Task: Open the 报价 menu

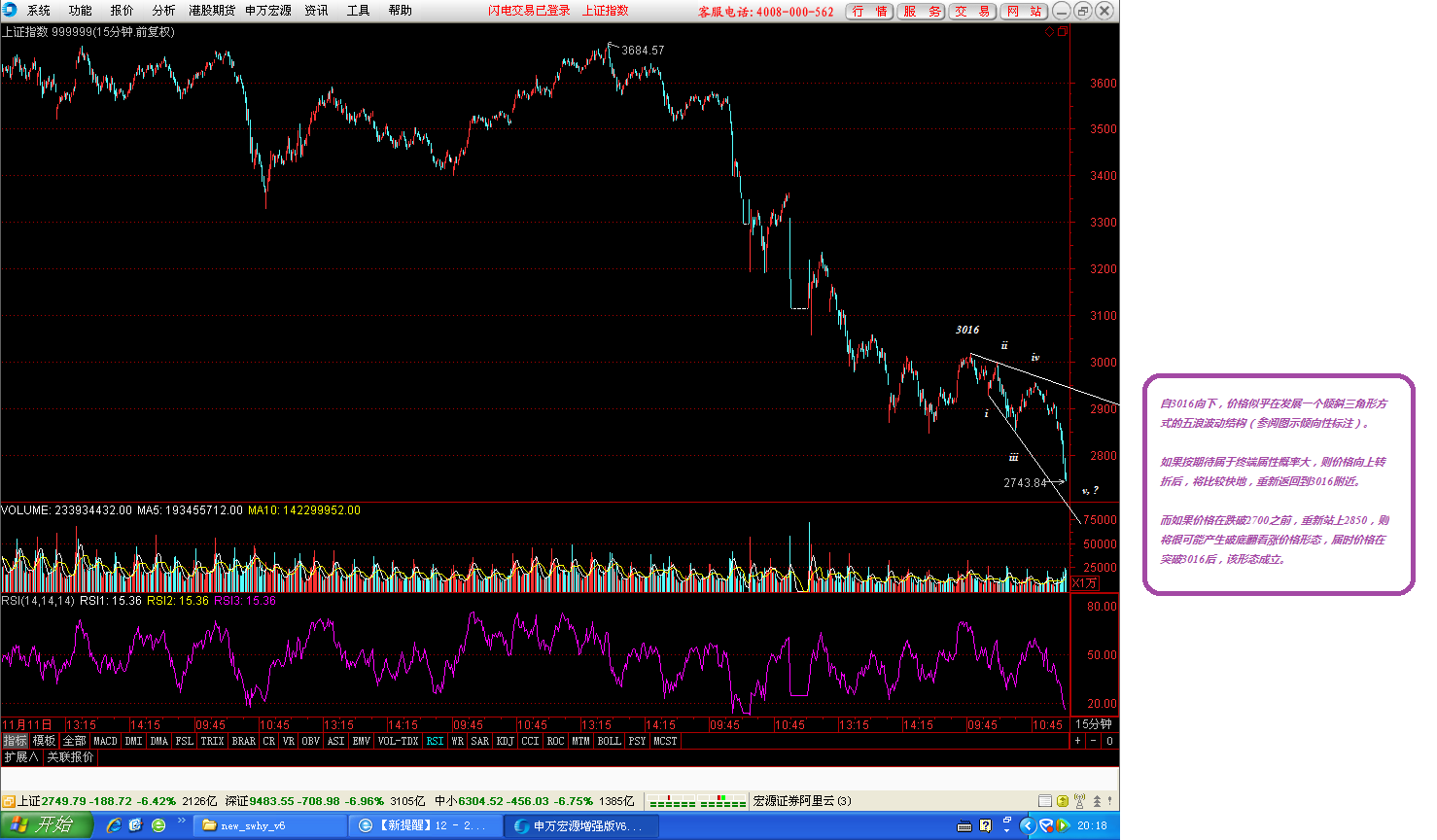Action: tap(122, 11)
